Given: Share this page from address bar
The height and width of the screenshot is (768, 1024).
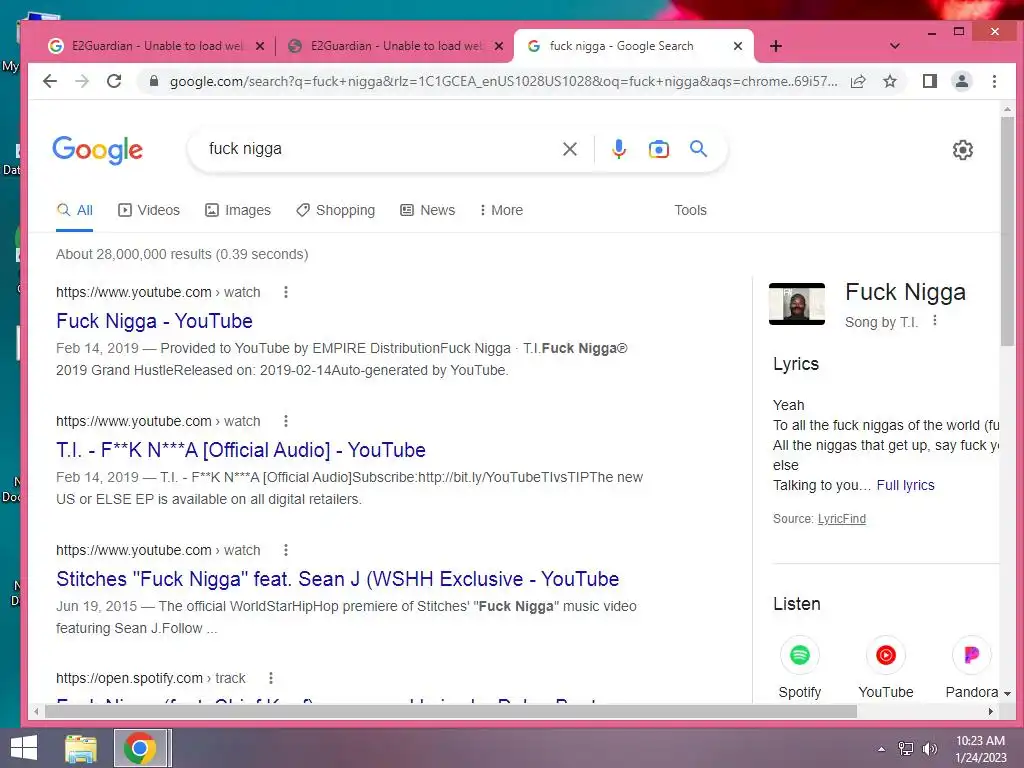Looking at the screenshot, I should (858, 81).
